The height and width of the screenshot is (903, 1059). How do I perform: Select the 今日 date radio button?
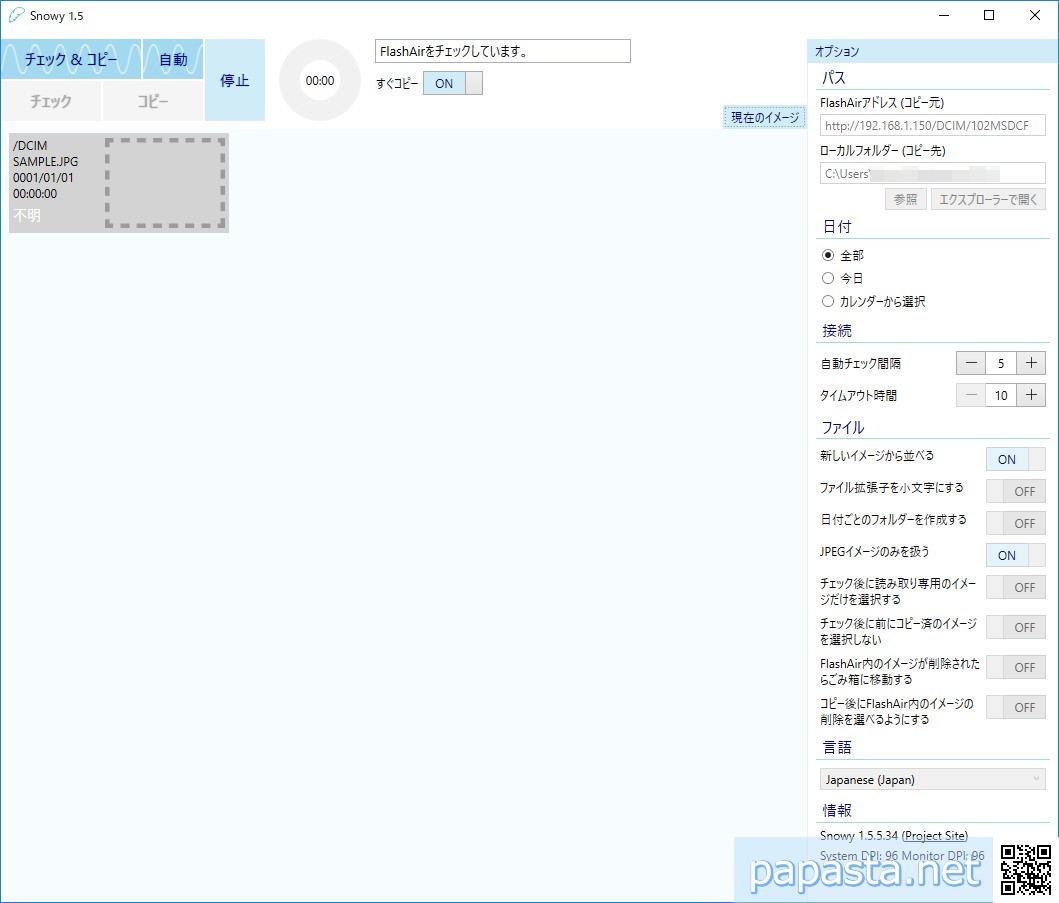[x=828, y=279]
